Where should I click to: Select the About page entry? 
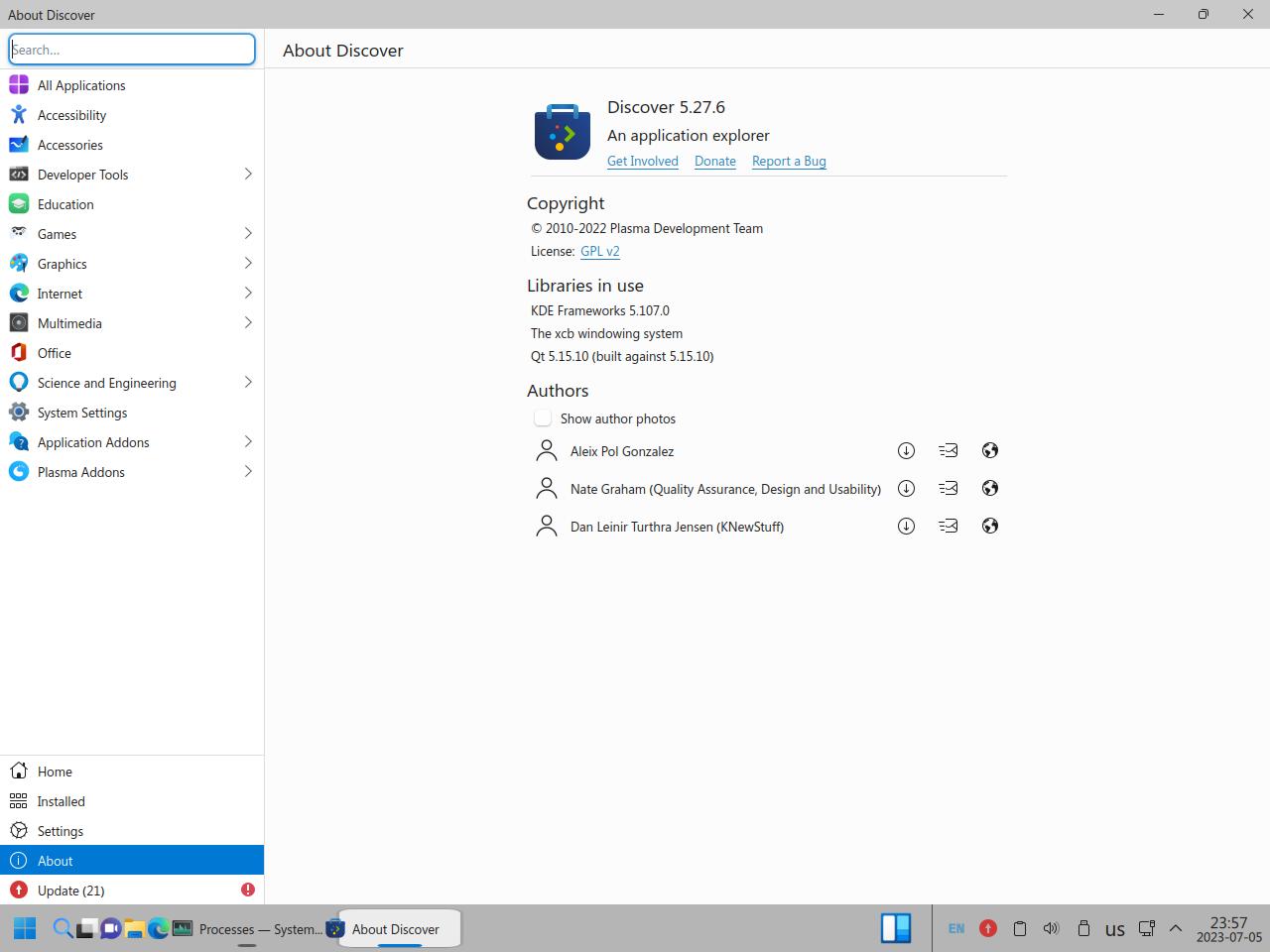coord(132,861)
